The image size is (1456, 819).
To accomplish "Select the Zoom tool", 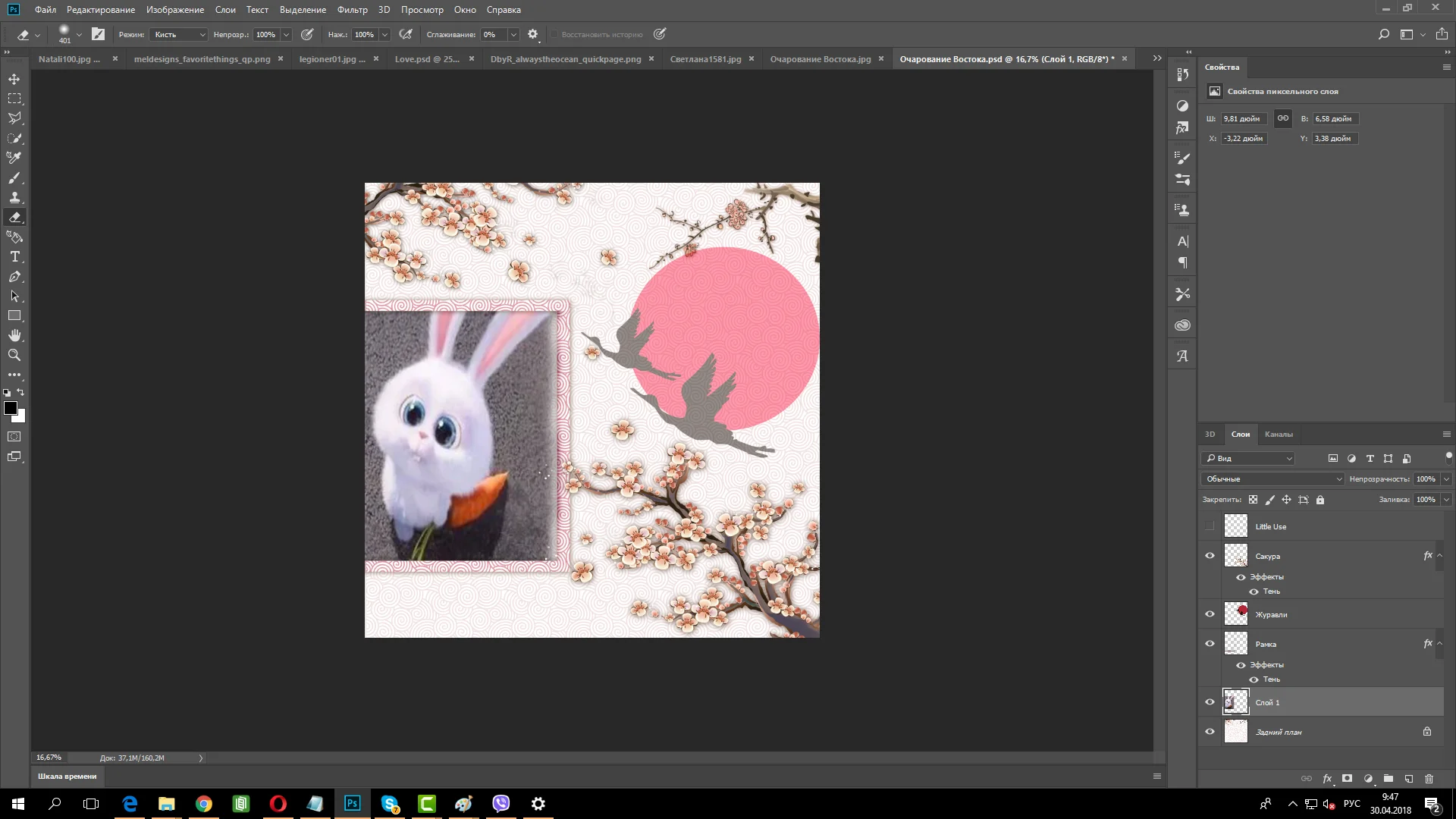I will (x=14, y=355).
